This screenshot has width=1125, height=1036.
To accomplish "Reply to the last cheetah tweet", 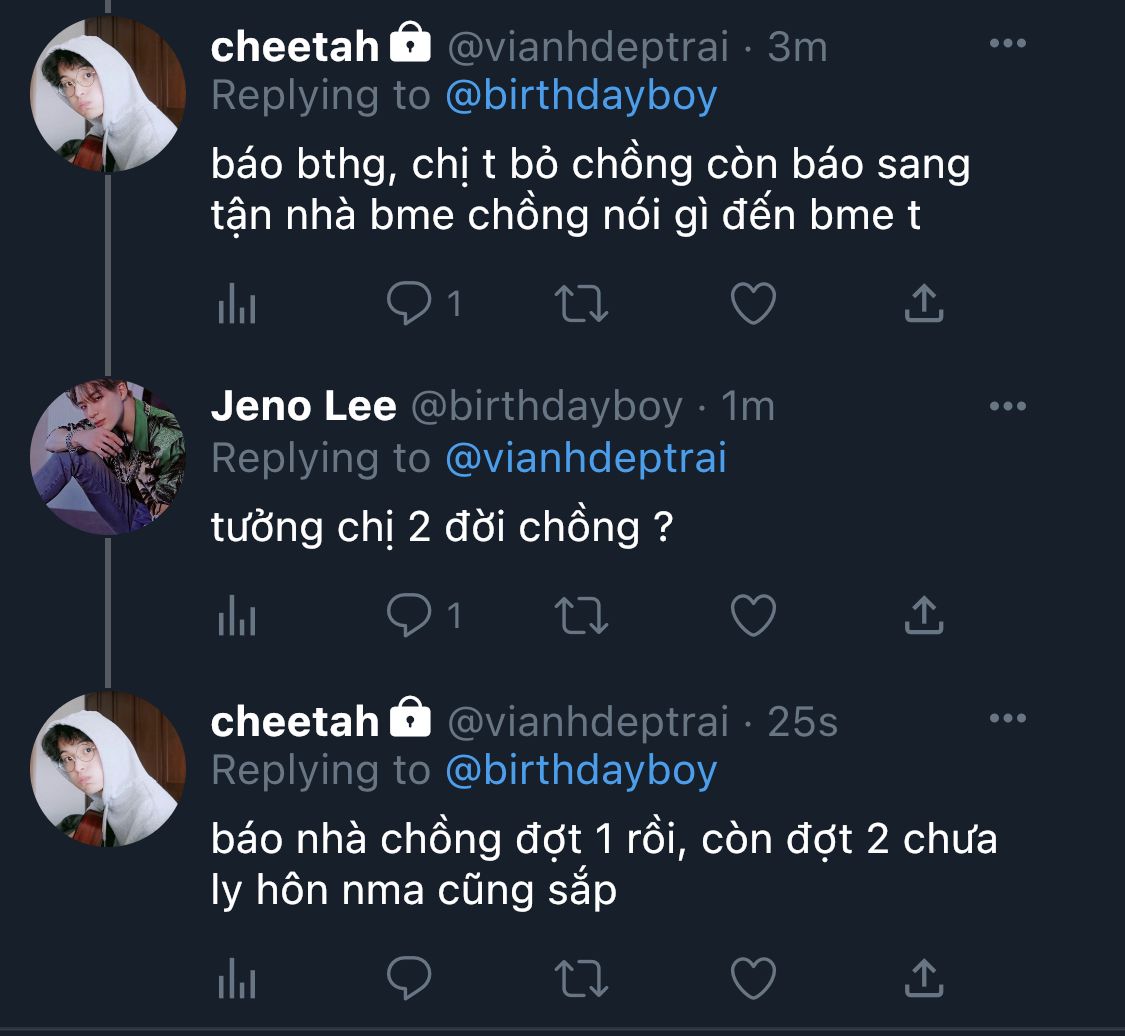I will pos(409,978).
